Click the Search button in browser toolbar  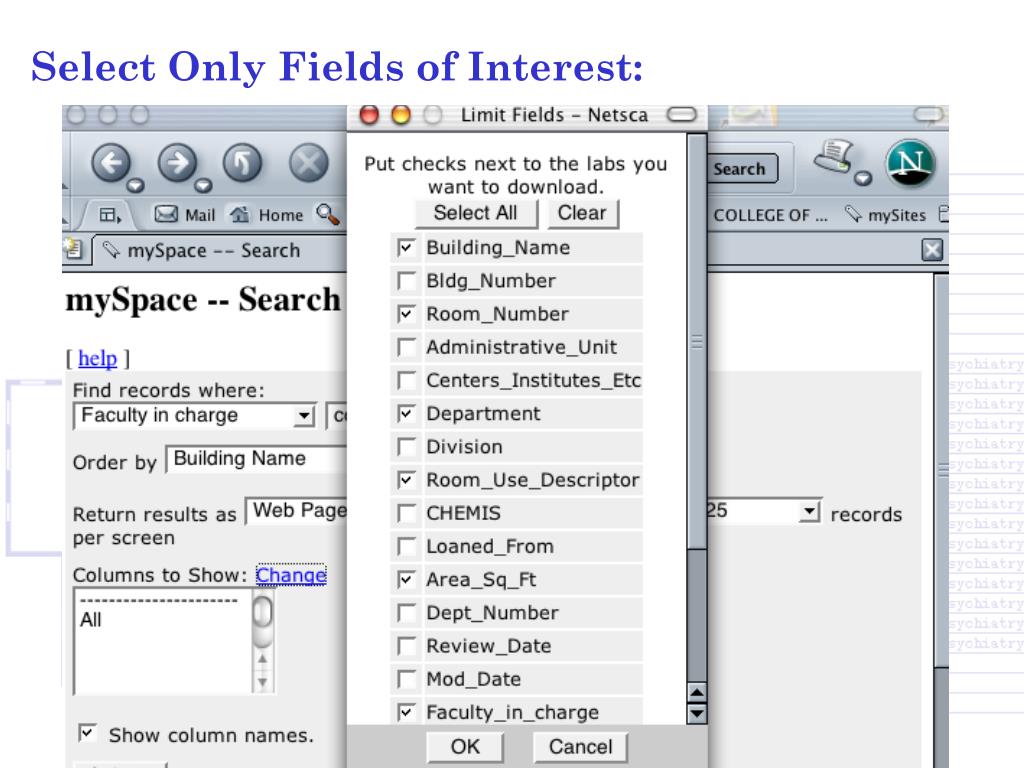(x=742, y=168)
